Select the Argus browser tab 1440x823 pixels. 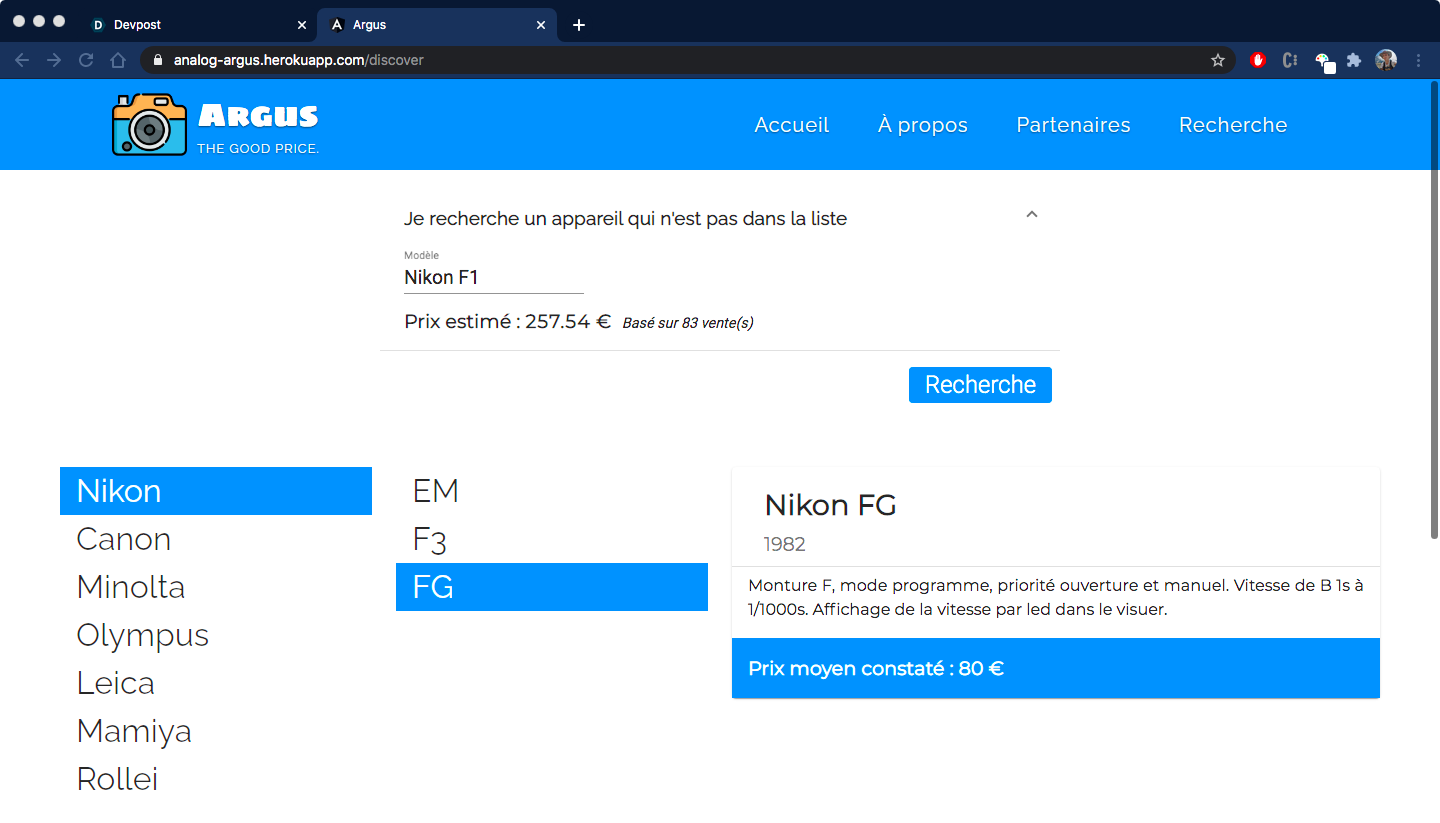pos(437,24)
